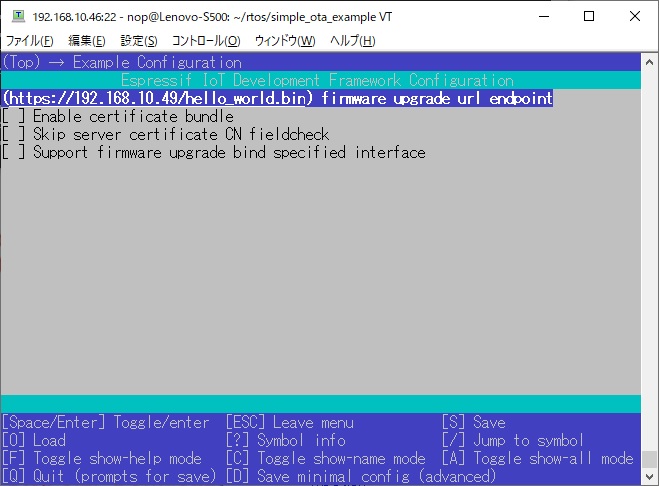This screenshot has height=486, width=659.
Task: Open the ファイル(F) menu
Action: click(29, 41)
